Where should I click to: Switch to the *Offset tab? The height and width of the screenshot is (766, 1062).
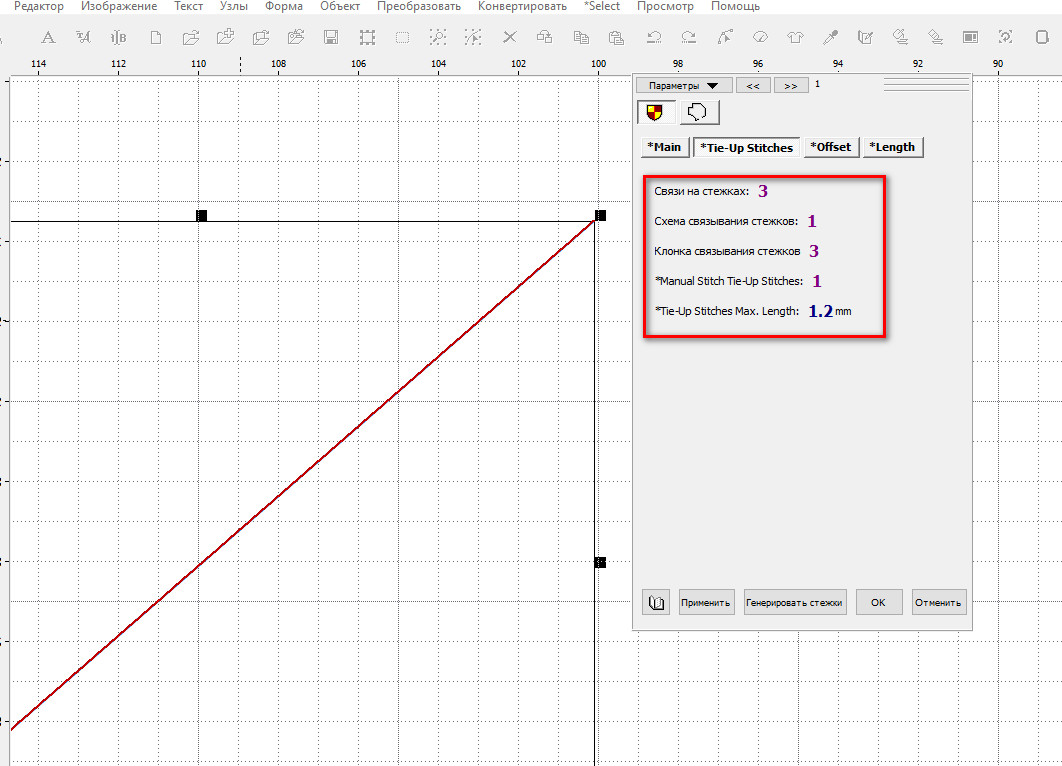(831, 147)
